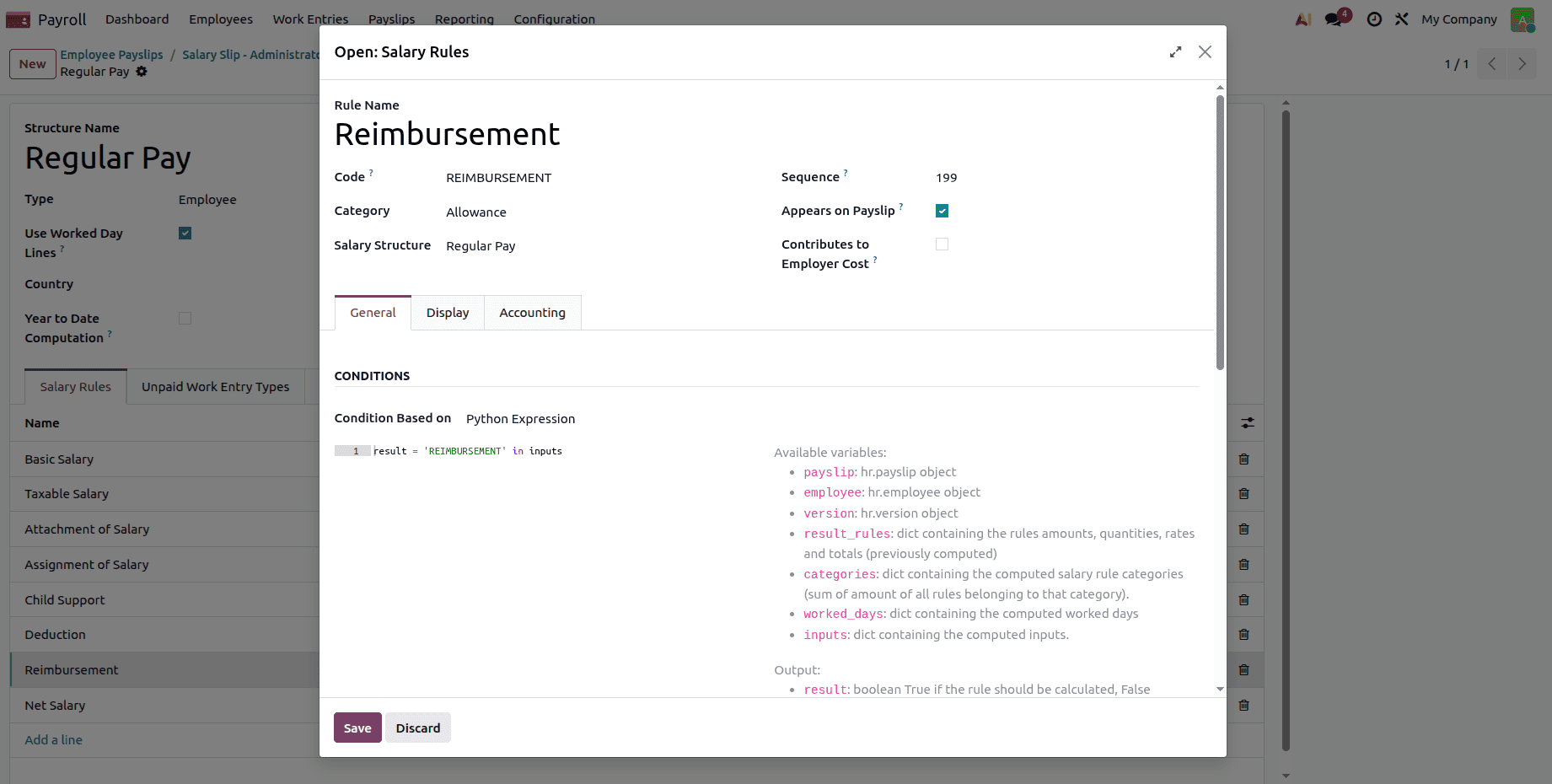Go to next record with right chevron

pos(1522,64)
